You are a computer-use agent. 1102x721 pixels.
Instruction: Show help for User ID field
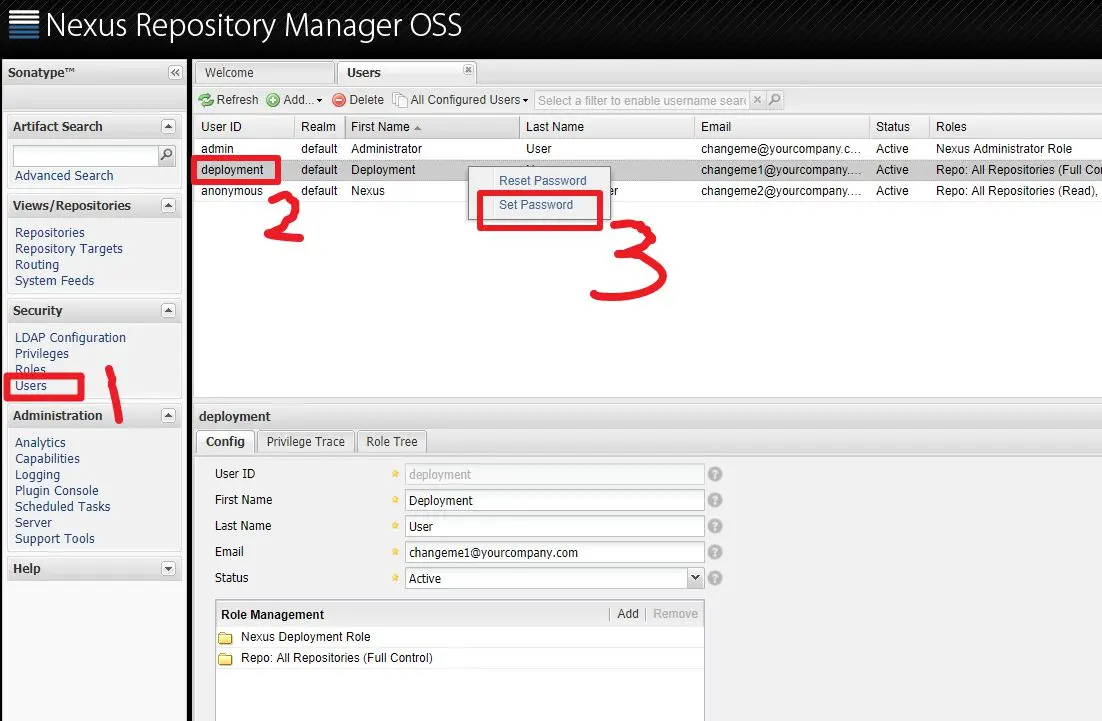pyautogui.click(x=715, y=474)
